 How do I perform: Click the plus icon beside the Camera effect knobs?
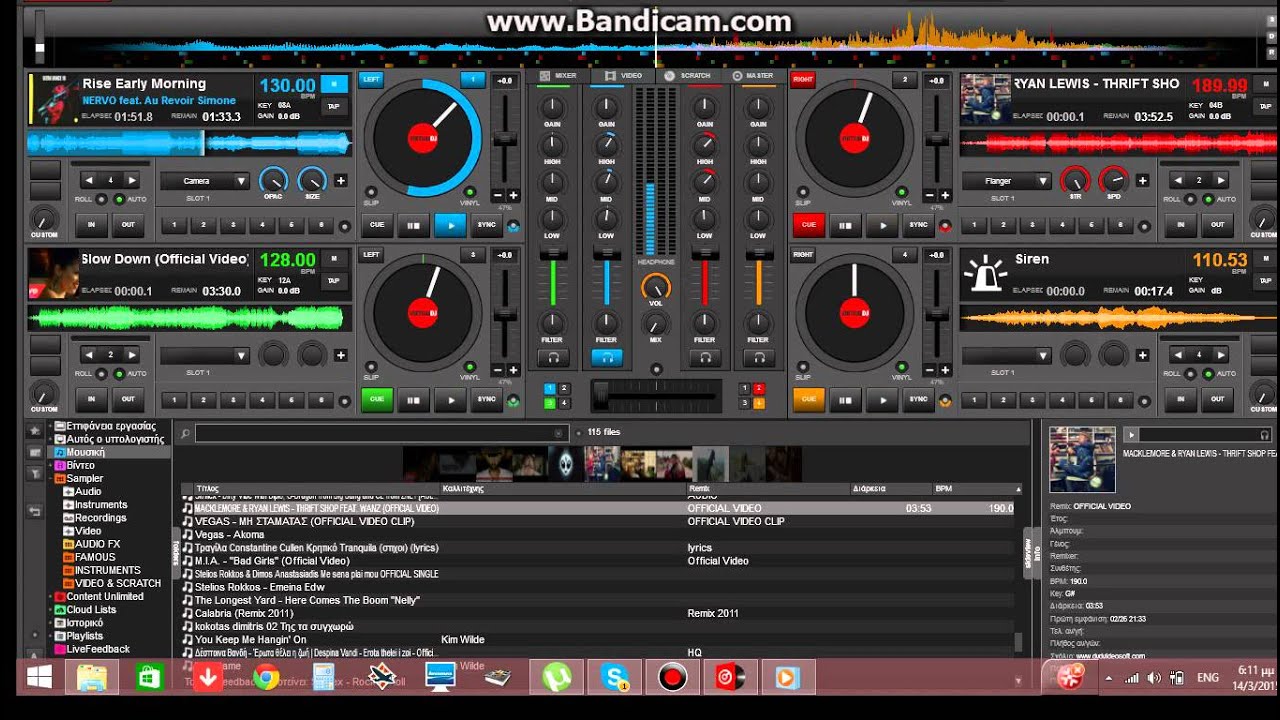[x=341, y=181]
